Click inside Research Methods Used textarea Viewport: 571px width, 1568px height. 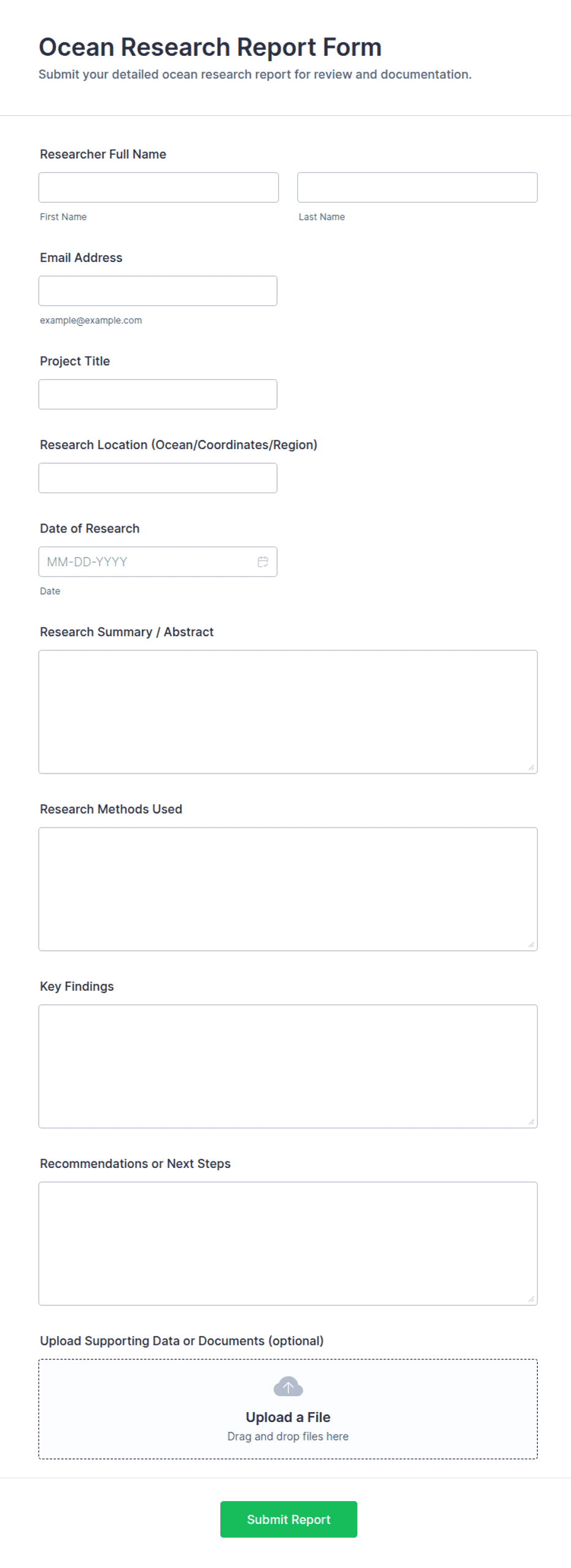[x=288, y=889]
